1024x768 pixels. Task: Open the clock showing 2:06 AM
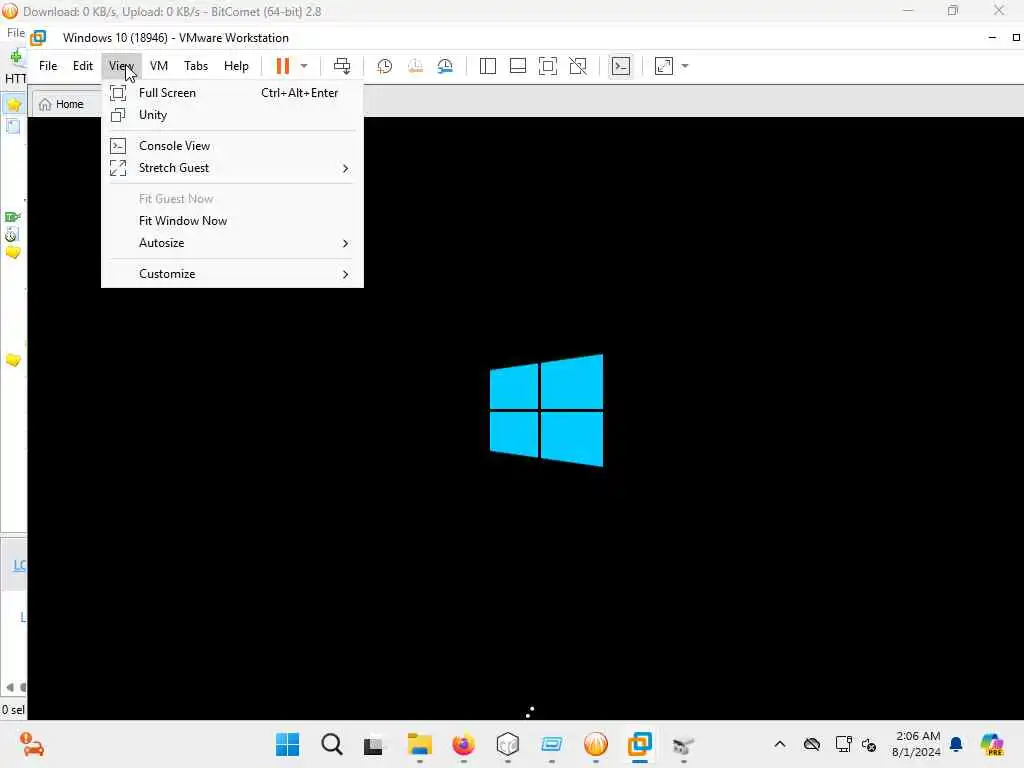[916, 744]
